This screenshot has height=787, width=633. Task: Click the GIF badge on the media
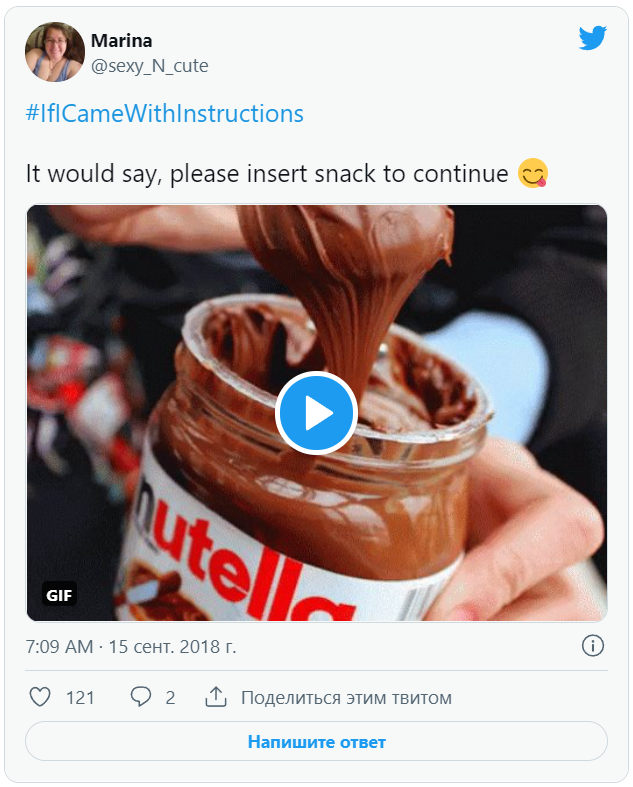point(60,595)
